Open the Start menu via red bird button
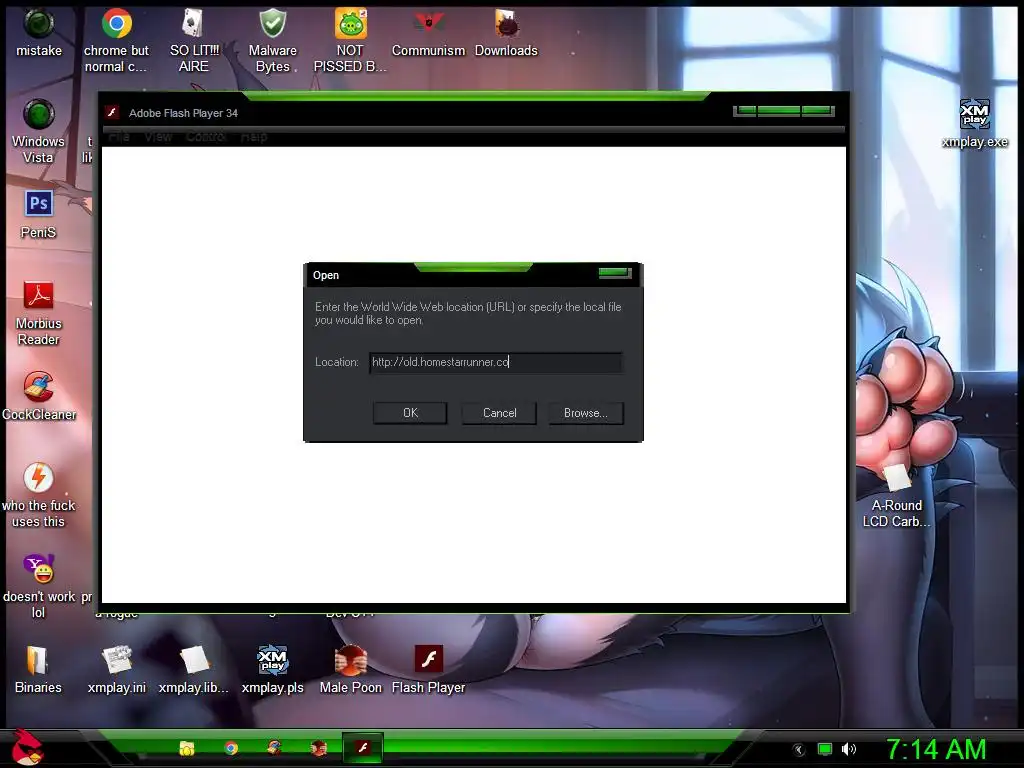Screen dimensions: 1024x768 pyautogui.click(x=27, y=747)
